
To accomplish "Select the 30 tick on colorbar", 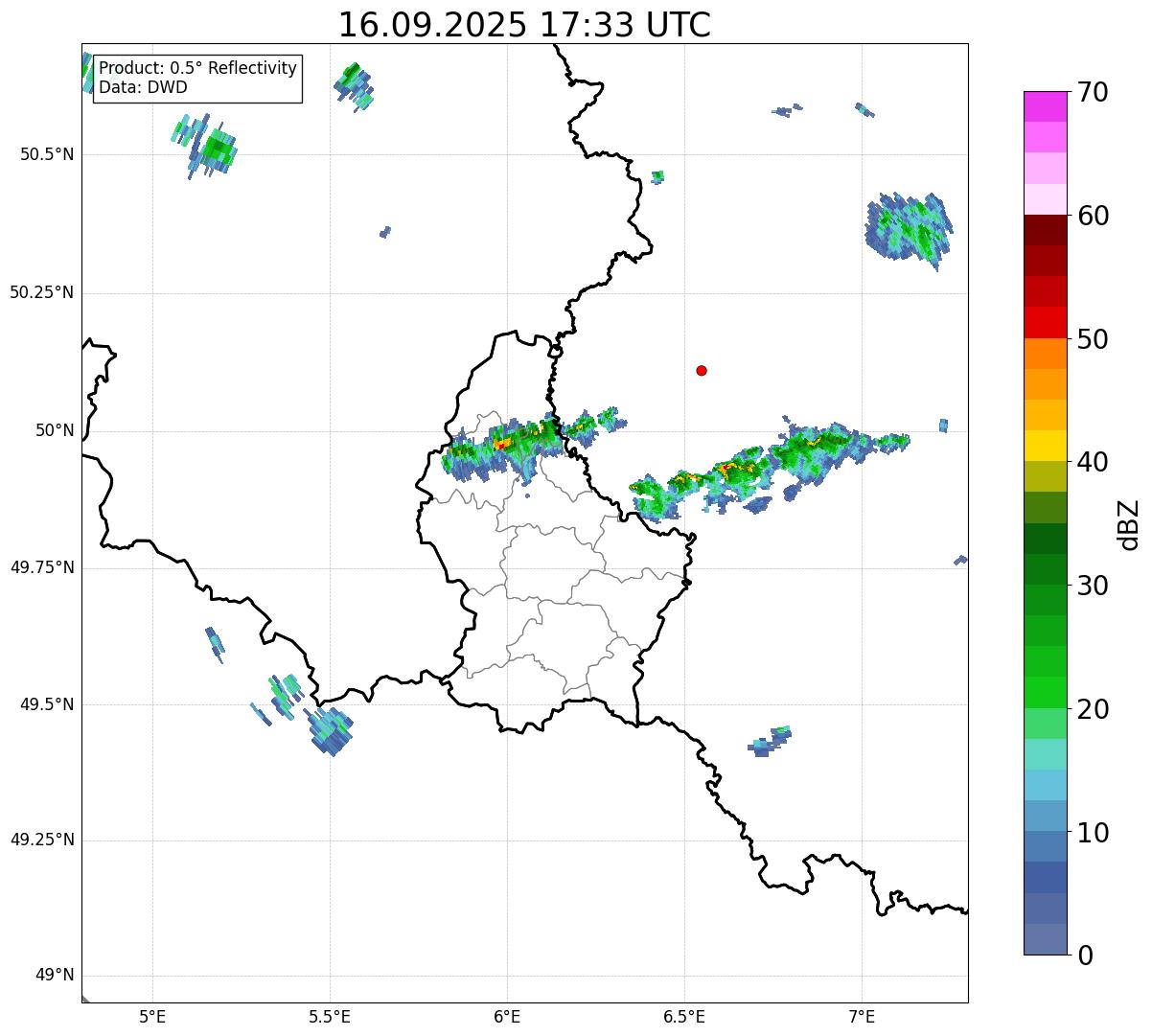I will pos(1093,586).
